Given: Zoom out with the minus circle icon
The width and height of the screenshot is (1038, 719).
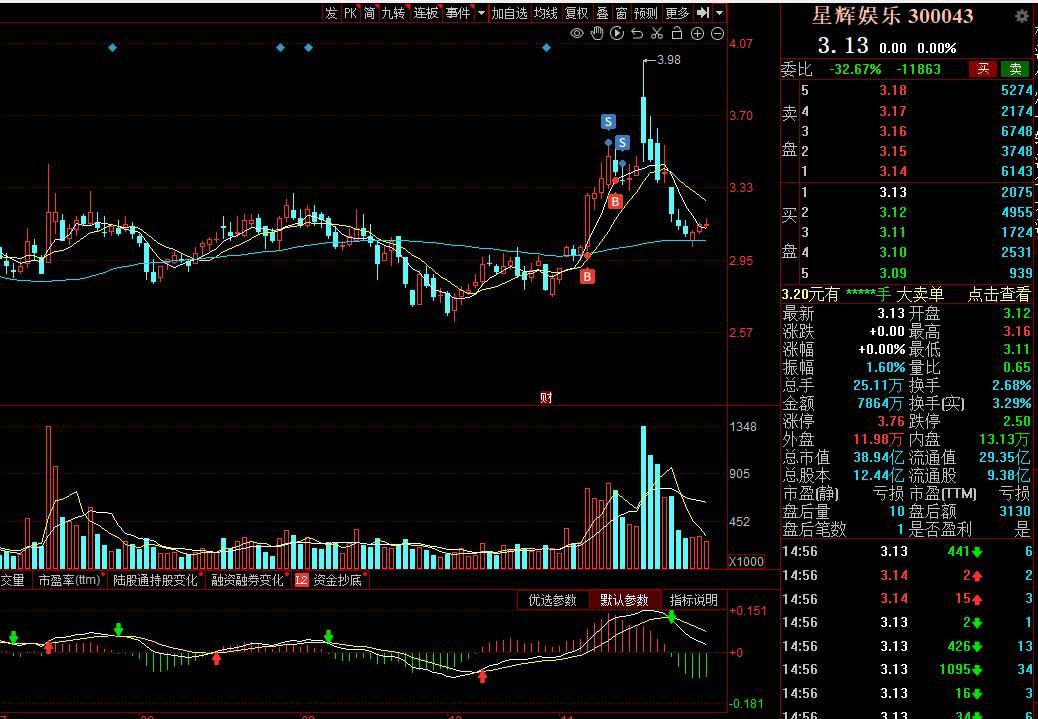Looking at the screenshot, I should (x=717, y=33).
